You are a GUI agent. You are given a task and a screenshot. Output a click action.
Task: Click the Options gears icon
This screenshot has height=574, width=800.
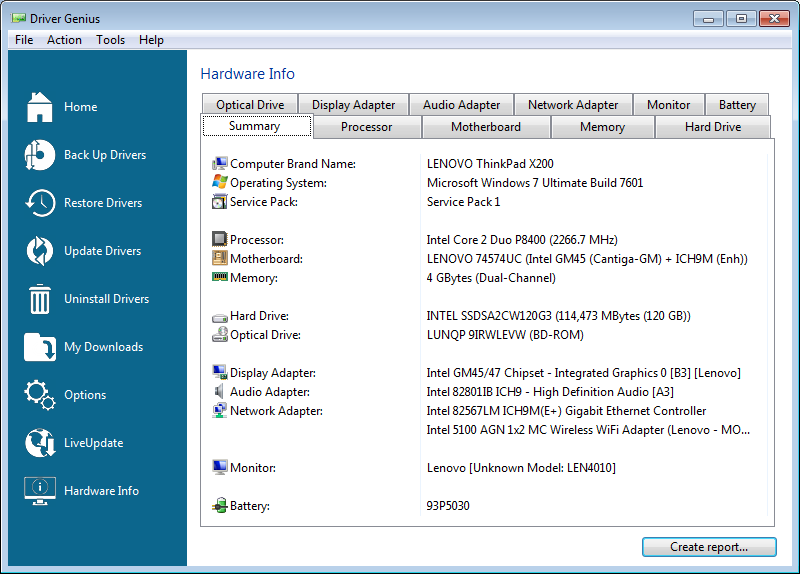tap(39, 395)
